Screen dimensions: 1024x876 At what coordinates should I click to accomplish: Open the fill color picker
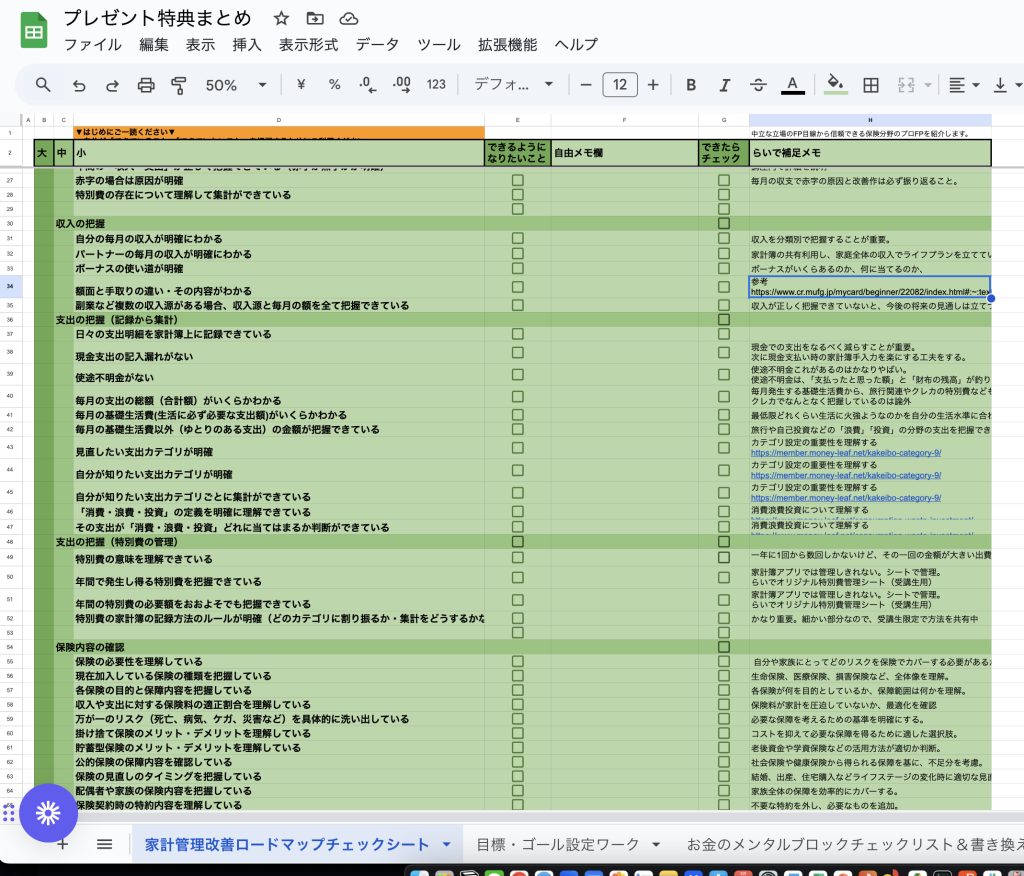point(835,85)
